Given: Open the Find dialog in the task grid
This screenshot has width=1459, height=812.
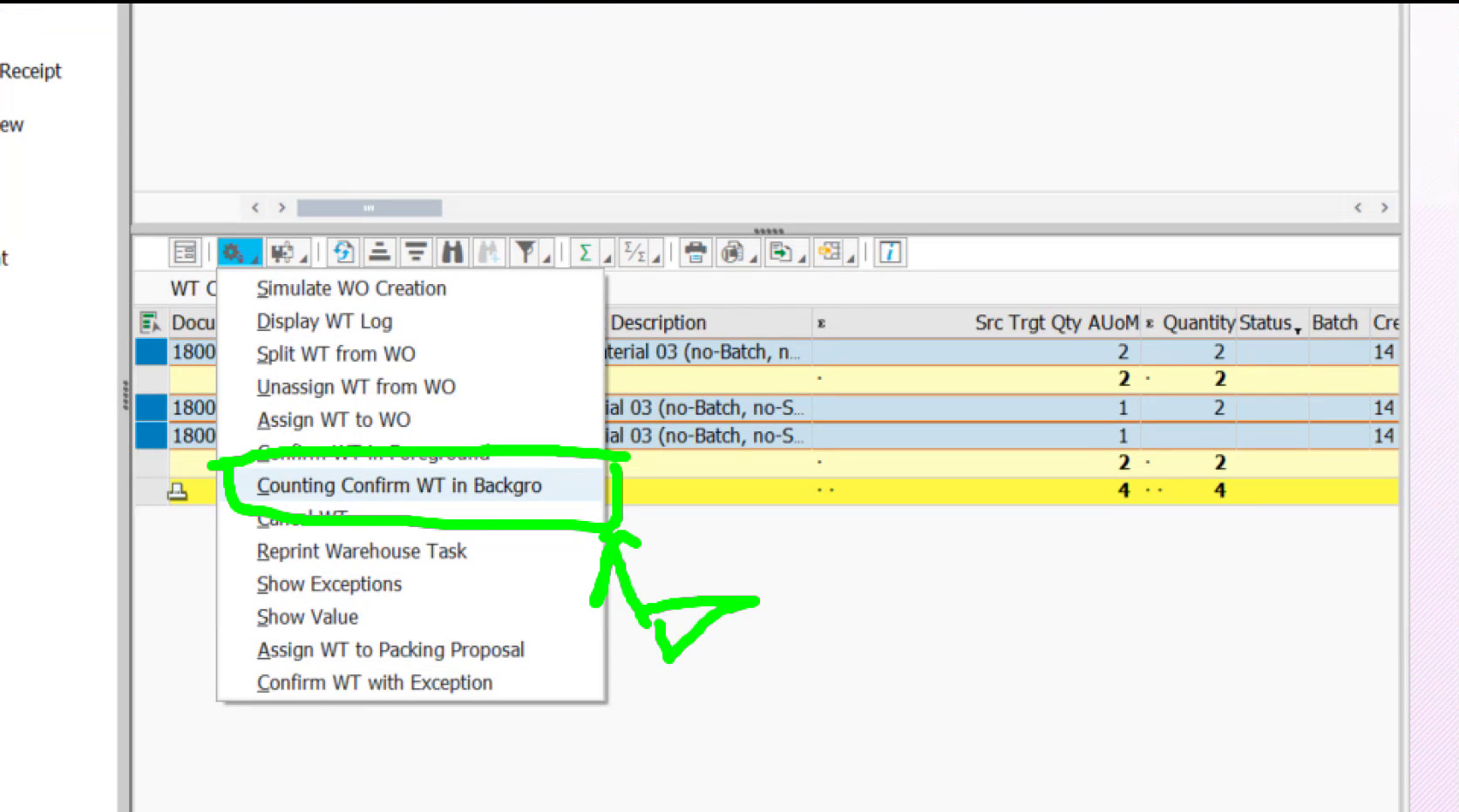Looking at the screenshot, I should coord(452,253).
